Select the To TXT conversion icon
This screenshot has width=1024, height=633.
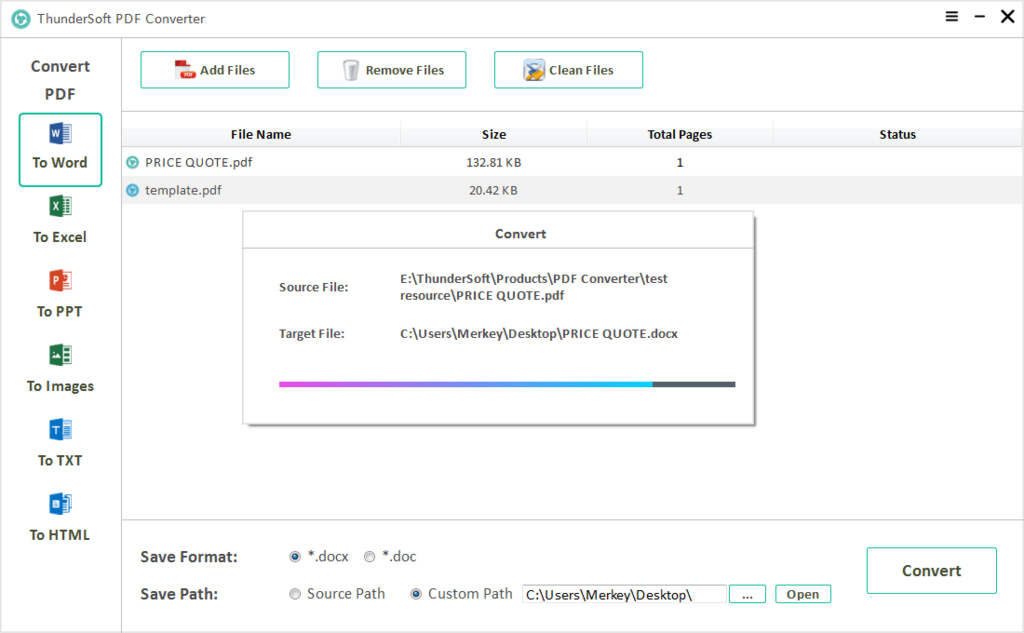60,430
